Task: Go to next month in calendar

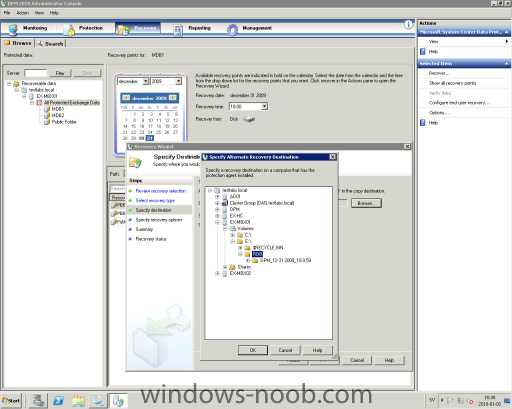Action: coord(173,98)
